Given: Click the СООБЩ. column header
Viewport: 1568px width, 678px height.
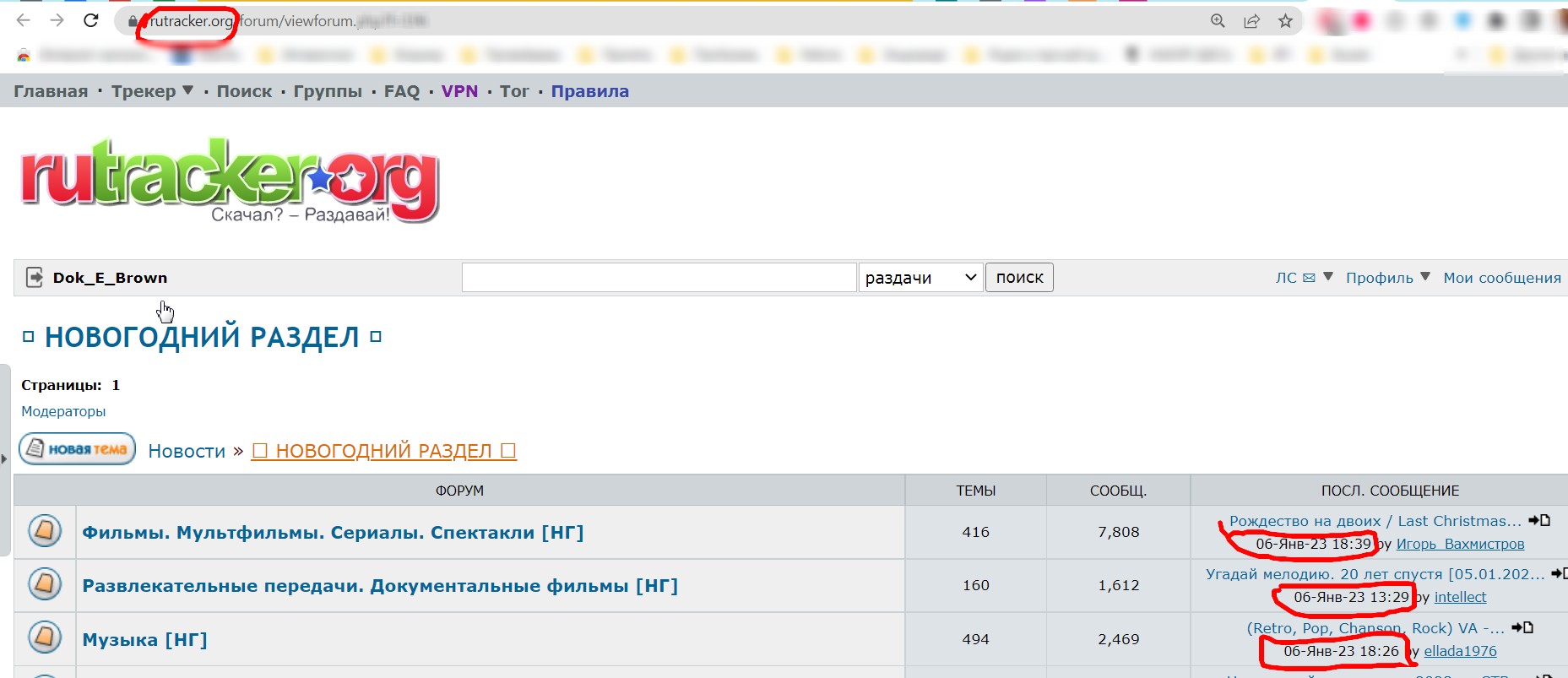Looking at the screenshot, I should pos(1118,491).
